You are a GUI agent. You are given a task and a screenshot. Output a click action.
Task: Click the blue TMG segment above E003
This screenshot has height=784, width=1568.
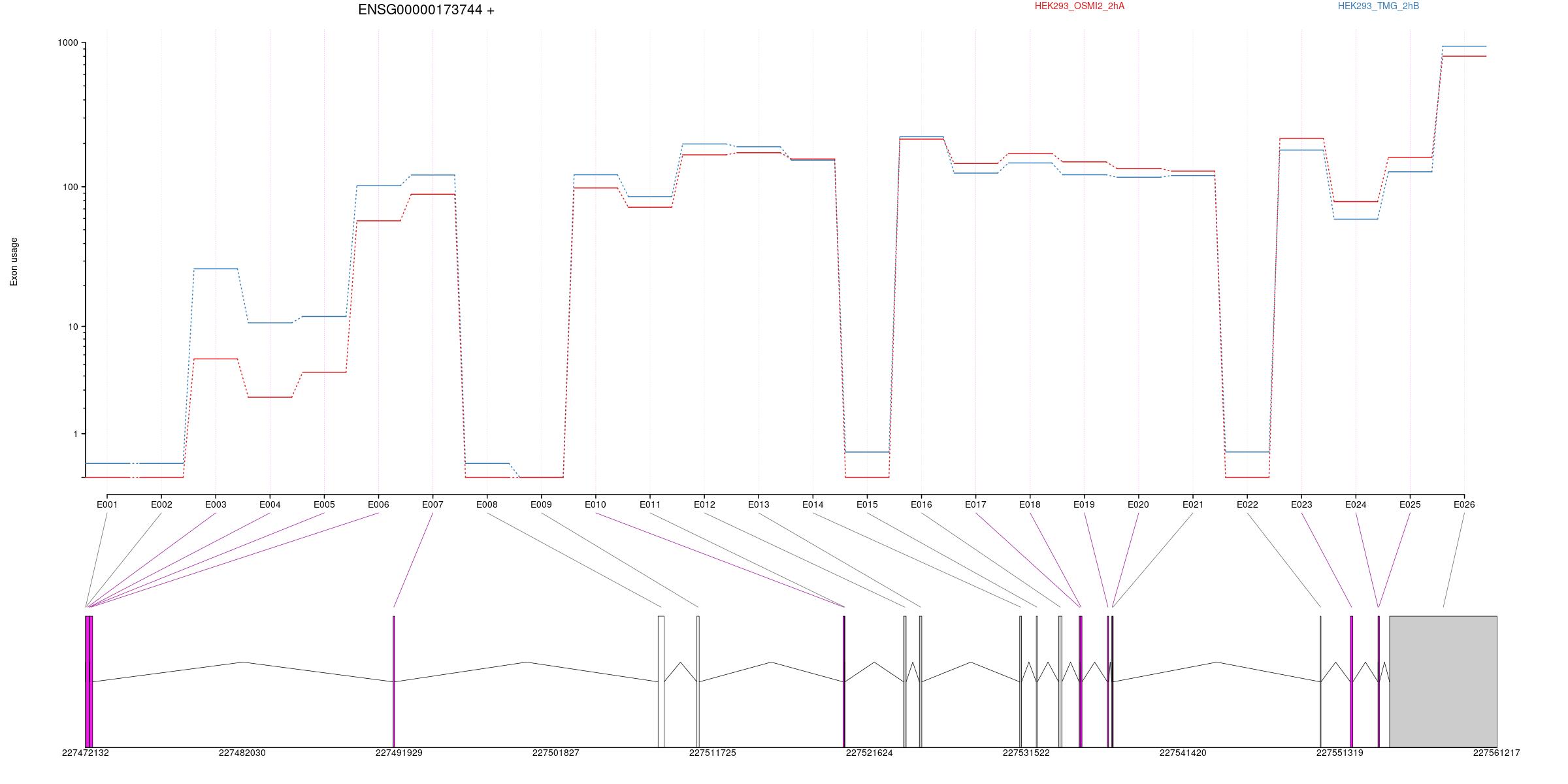click(x=216, y=269)
